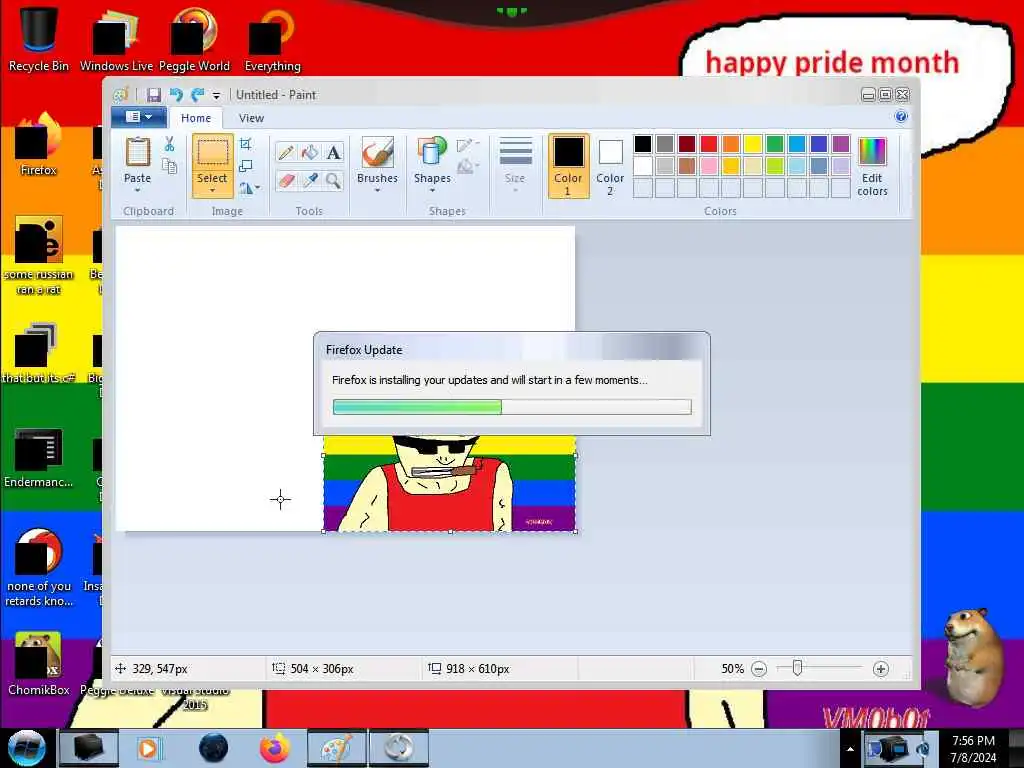Select the Pencil tool
The height and width of the screenshot is (768, 1024).
click(x=285, y=153)
